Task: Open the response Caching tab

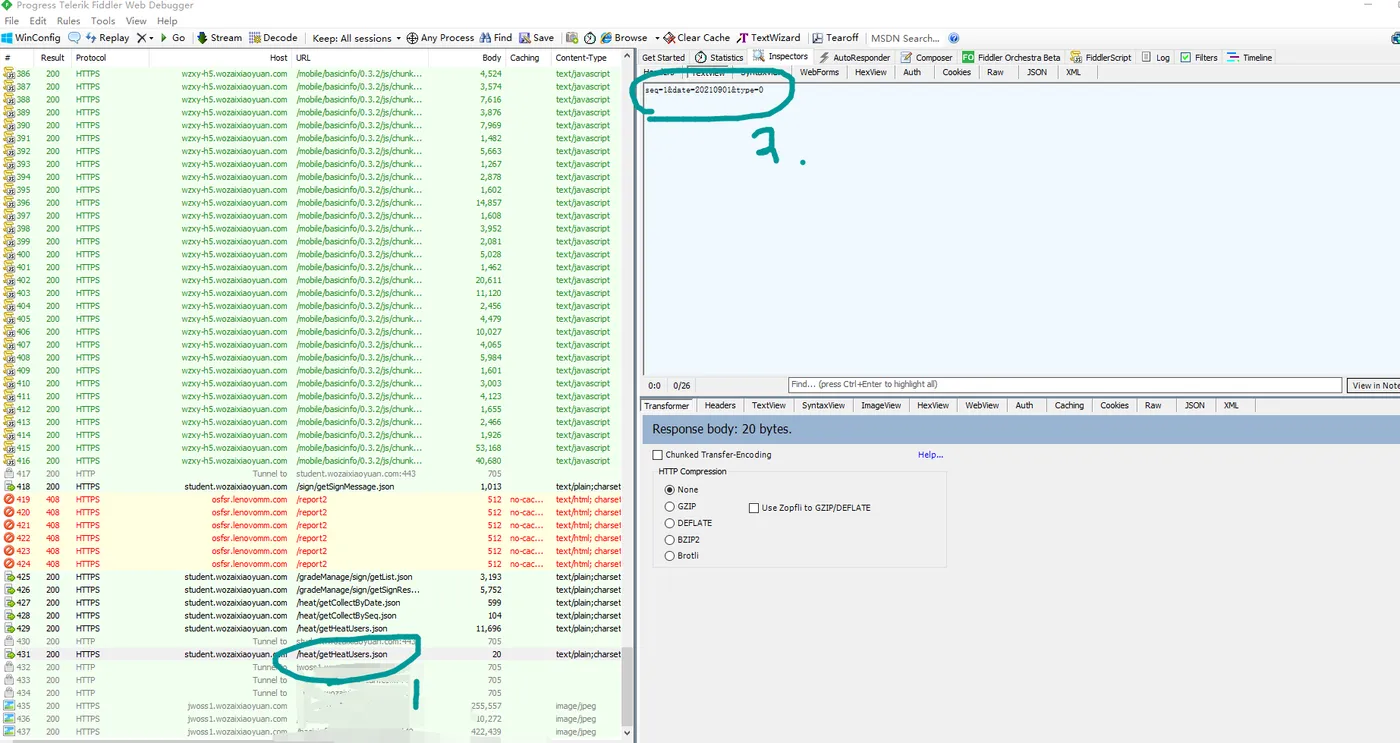Action: (1069, 405)
